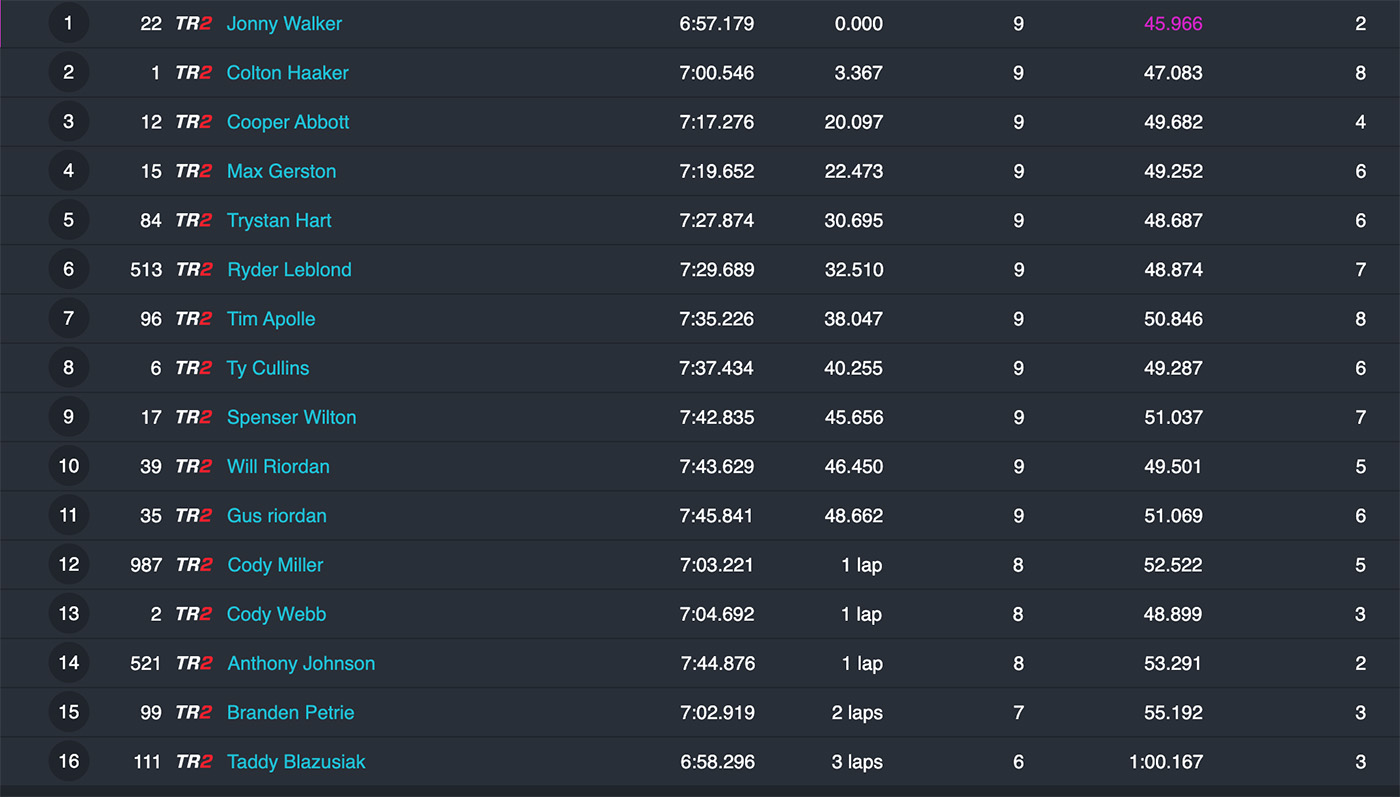Click the TR2 logo beside Taddy Blazusiak

pos(194,762)
